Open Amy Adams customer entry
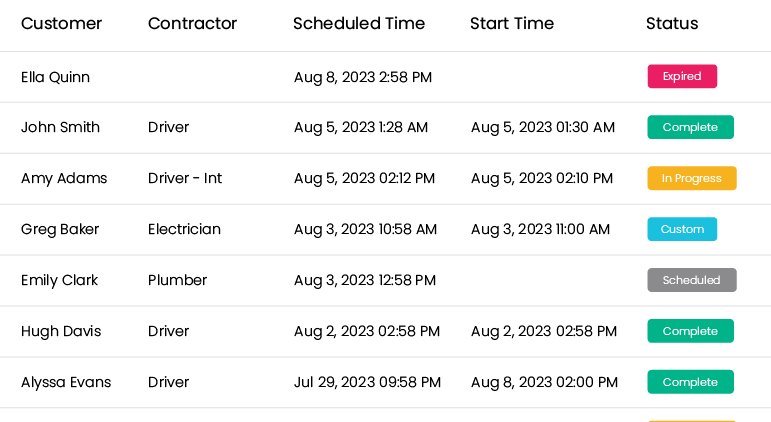Image resolution: width=771 pixels, height=422 pixels. (64, 179)
